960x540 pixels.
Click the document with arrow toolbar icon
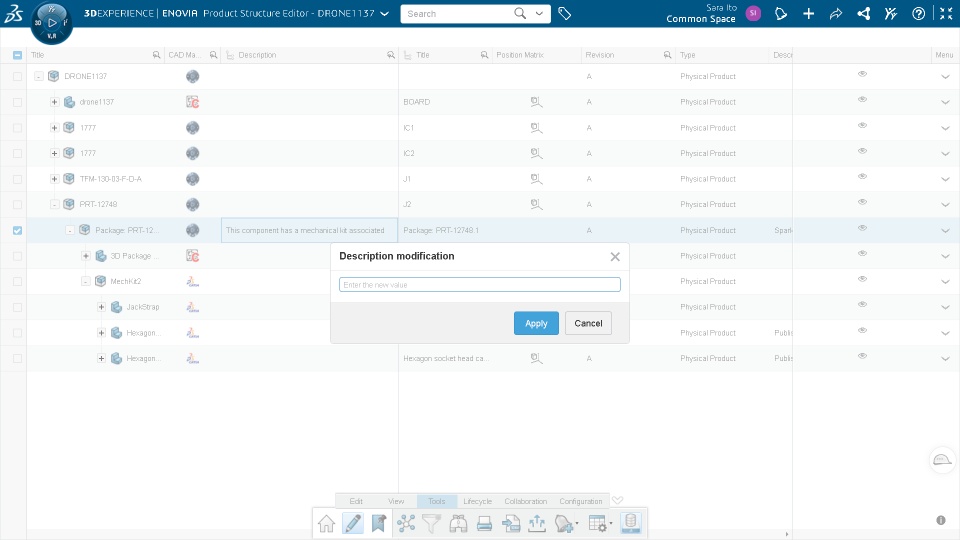coord(511,523)
